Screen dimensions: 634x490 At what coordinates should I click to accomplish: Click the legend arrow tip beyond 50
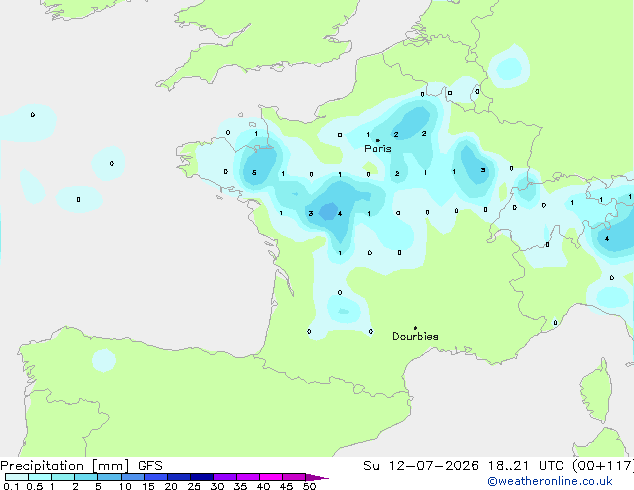[317, 477]
